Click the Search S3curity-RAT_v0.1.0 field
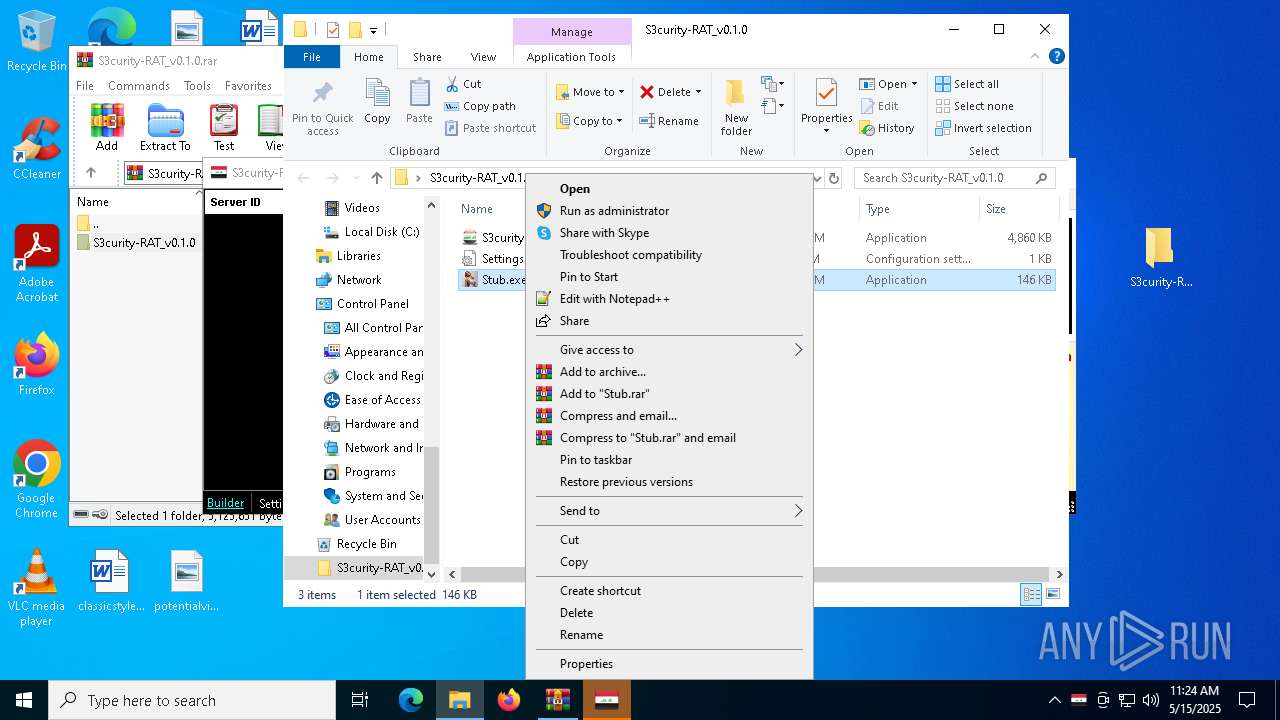This screenshot has height=720, width=1280. click(x=955, y=178)
